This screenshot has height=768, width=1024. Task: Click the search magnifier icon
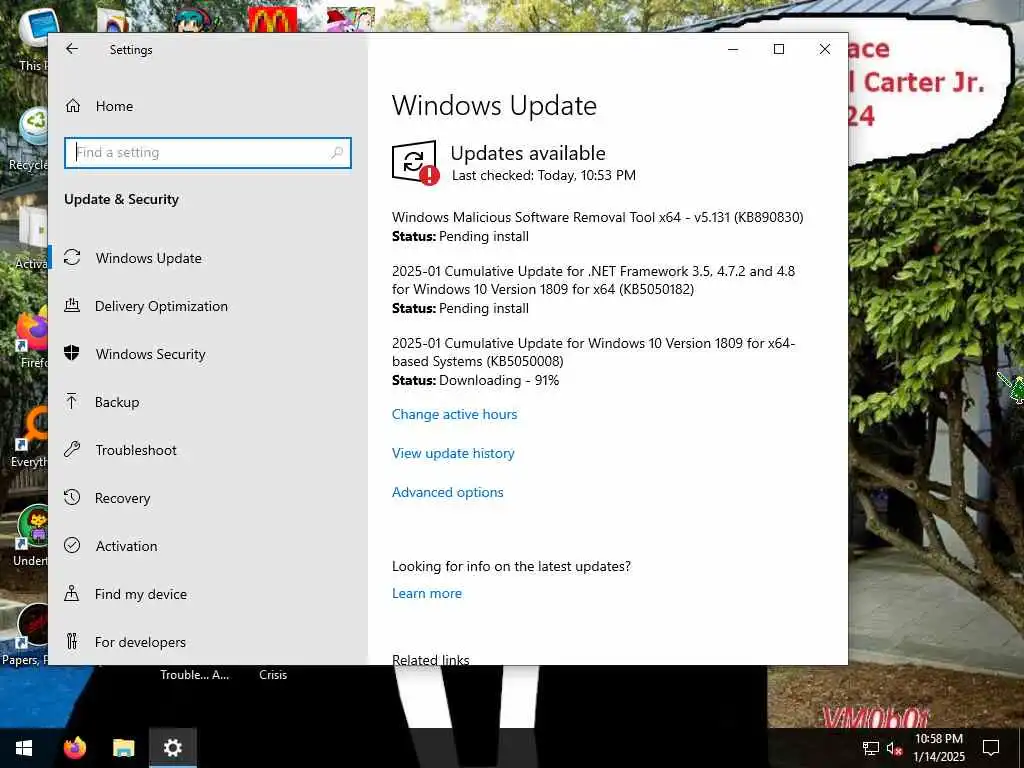coord(337,153)
